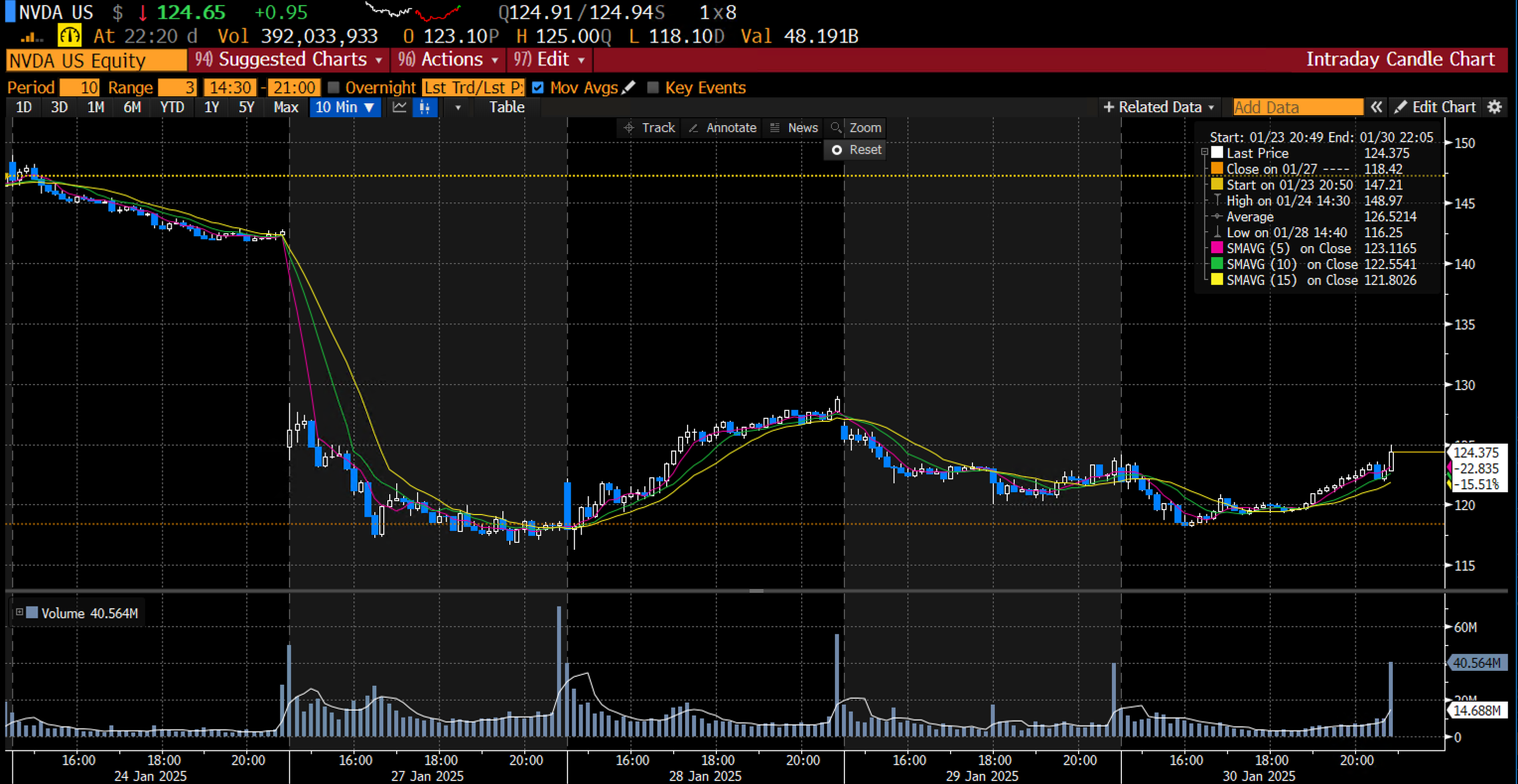
Task: Uncheck the Mov Avgs checkbox
Action: pos(538,87)
